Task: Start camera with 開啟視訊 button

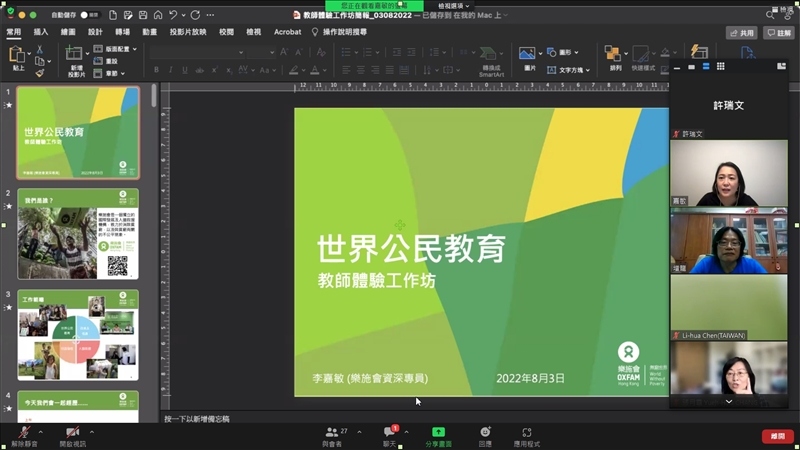Action: tap(72, 433)
